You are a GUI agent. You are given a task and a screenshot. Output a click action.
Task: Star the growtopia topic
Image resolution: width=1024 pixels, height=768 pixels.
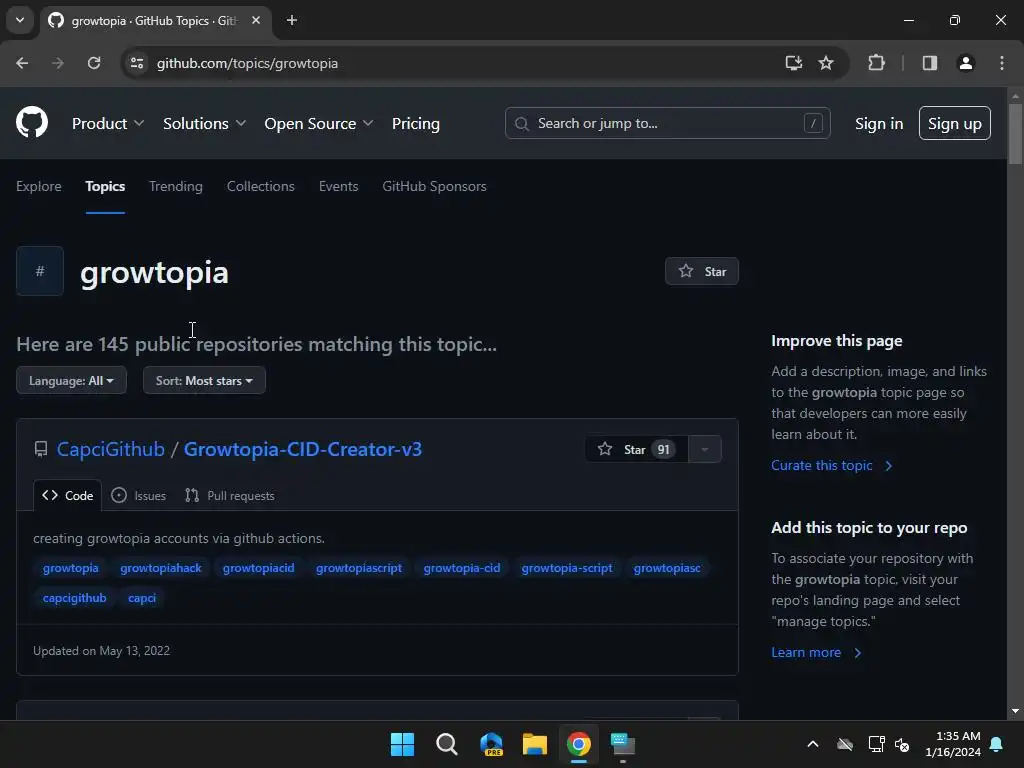pos(701,271)
